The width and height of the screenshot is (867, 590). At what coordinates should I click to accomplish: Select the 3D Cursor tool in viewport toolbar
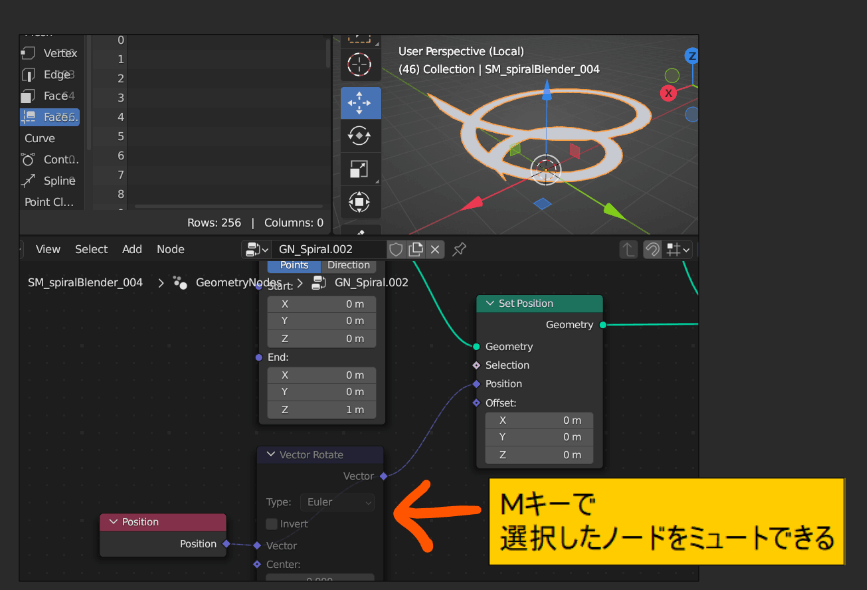point(359,65)
